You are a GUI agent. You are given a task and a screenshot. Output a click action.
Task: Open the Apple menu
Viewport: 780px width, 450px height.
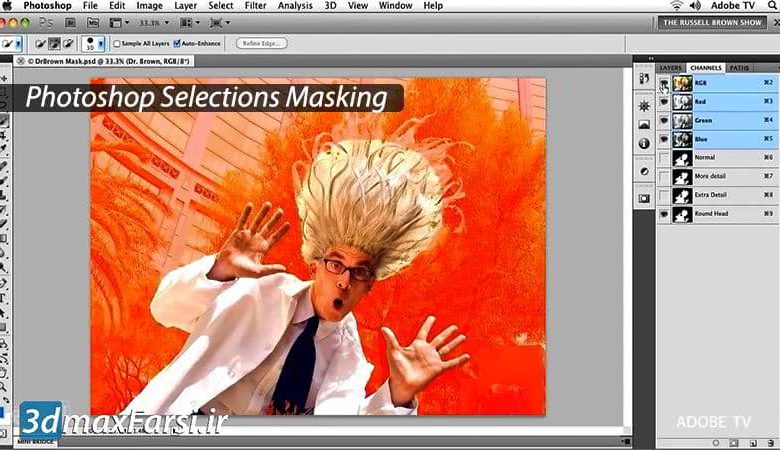coord(6,5)
